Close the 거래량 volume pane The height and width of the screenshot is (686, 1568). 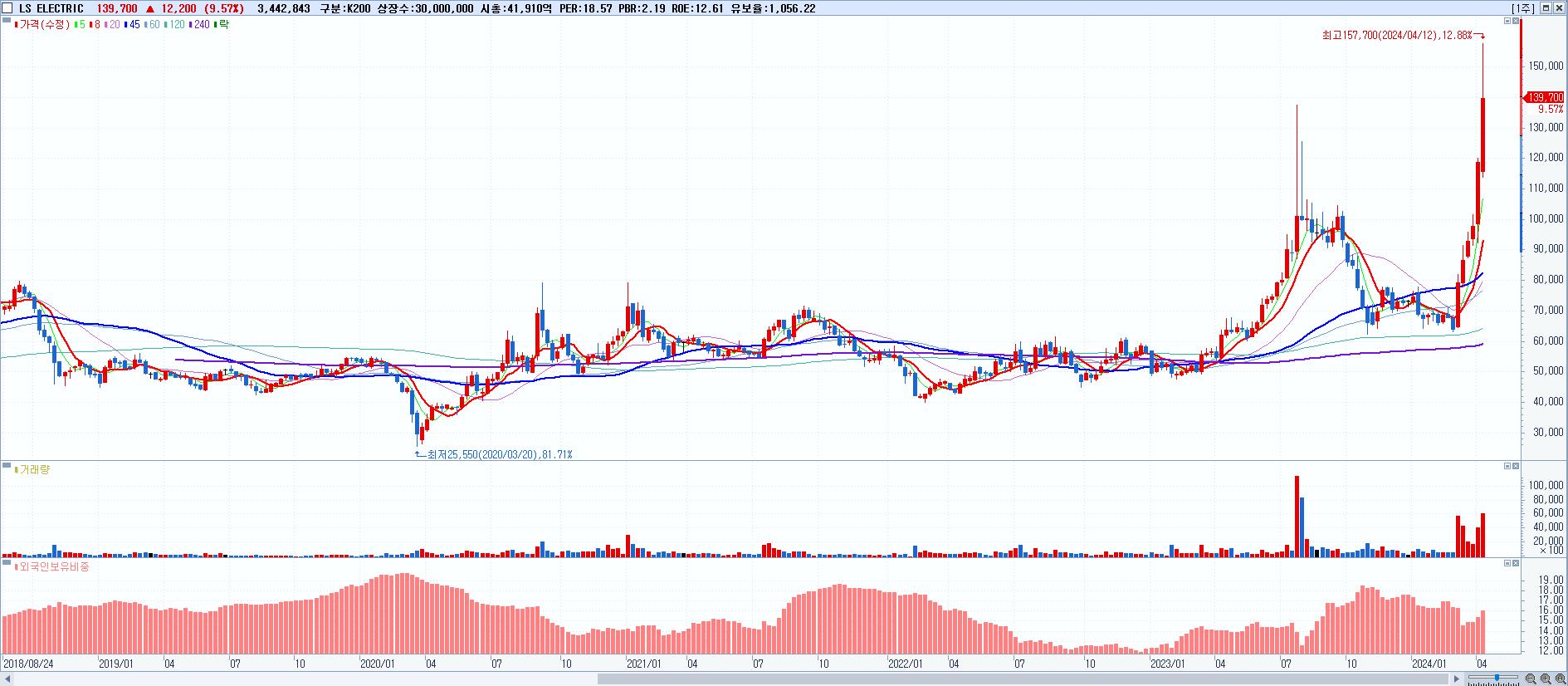point(1517,466)
